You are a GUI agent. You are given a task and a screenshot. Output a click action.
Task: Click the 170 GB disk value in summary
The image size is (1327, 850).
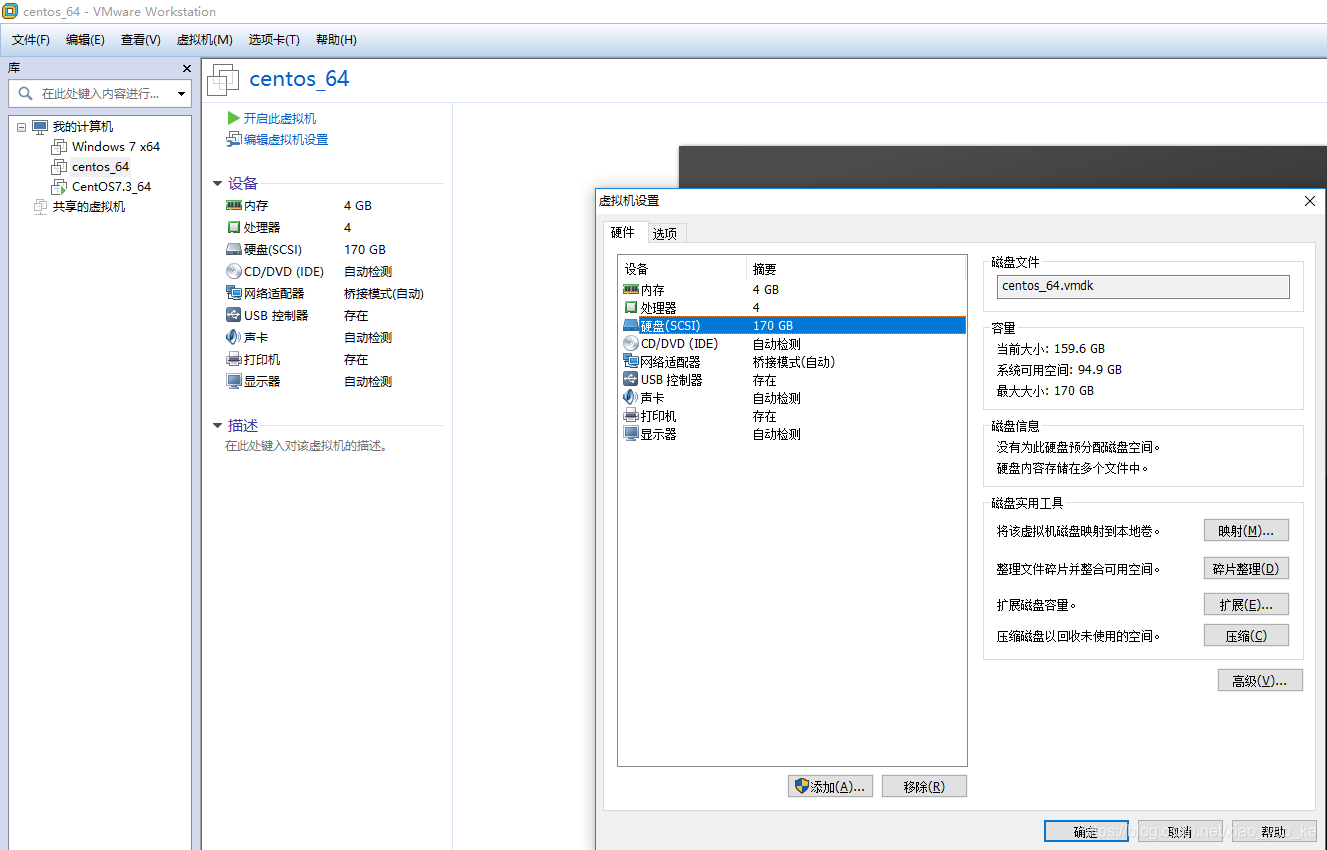pyautogui.click(x=365, y=250)
